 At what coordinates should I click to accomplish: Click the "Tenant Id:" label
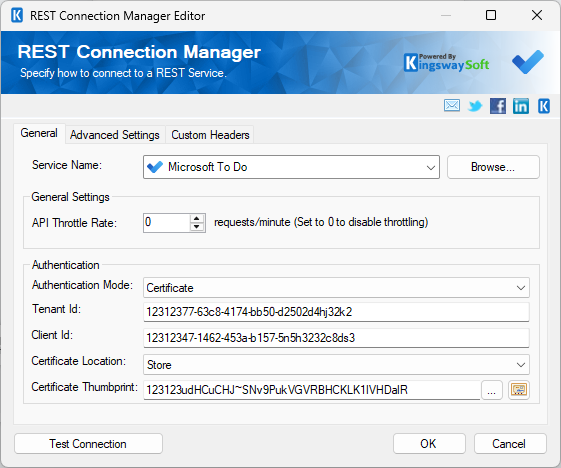pyautogui.click(x=57, y=309)
